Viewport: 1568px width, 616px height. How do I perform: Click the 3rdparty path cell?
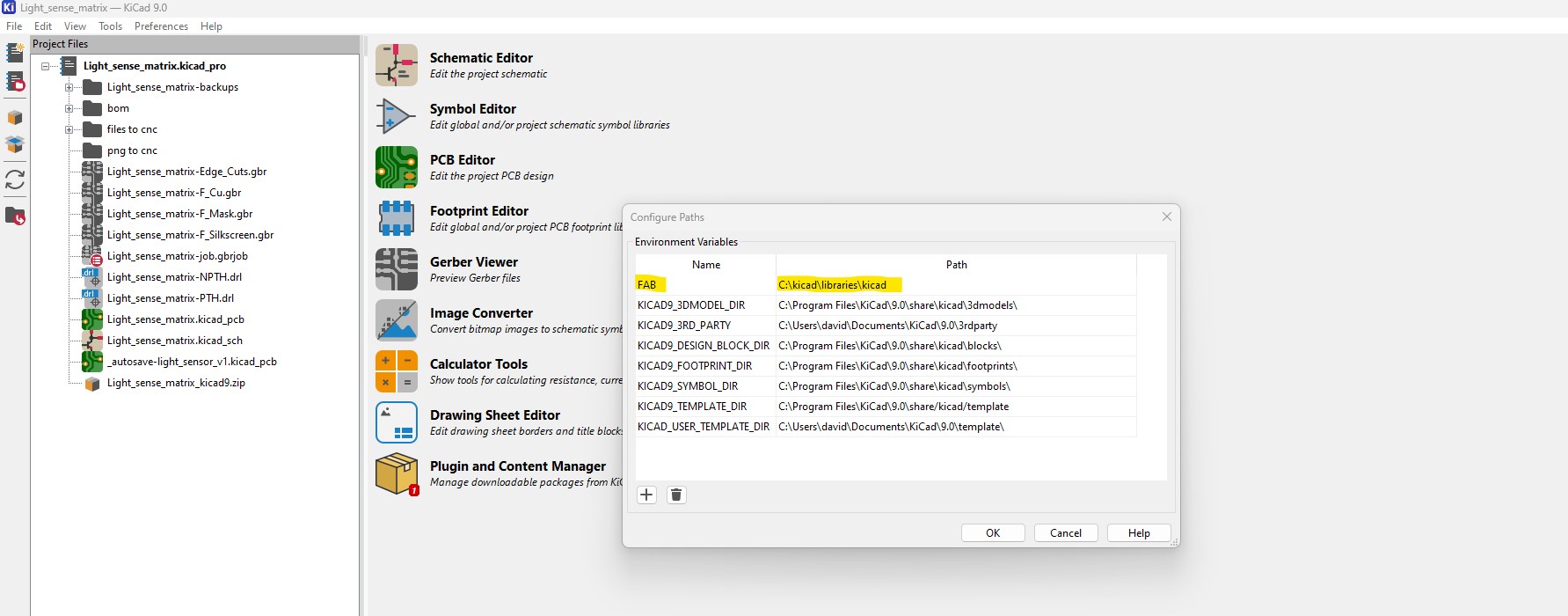956,325
